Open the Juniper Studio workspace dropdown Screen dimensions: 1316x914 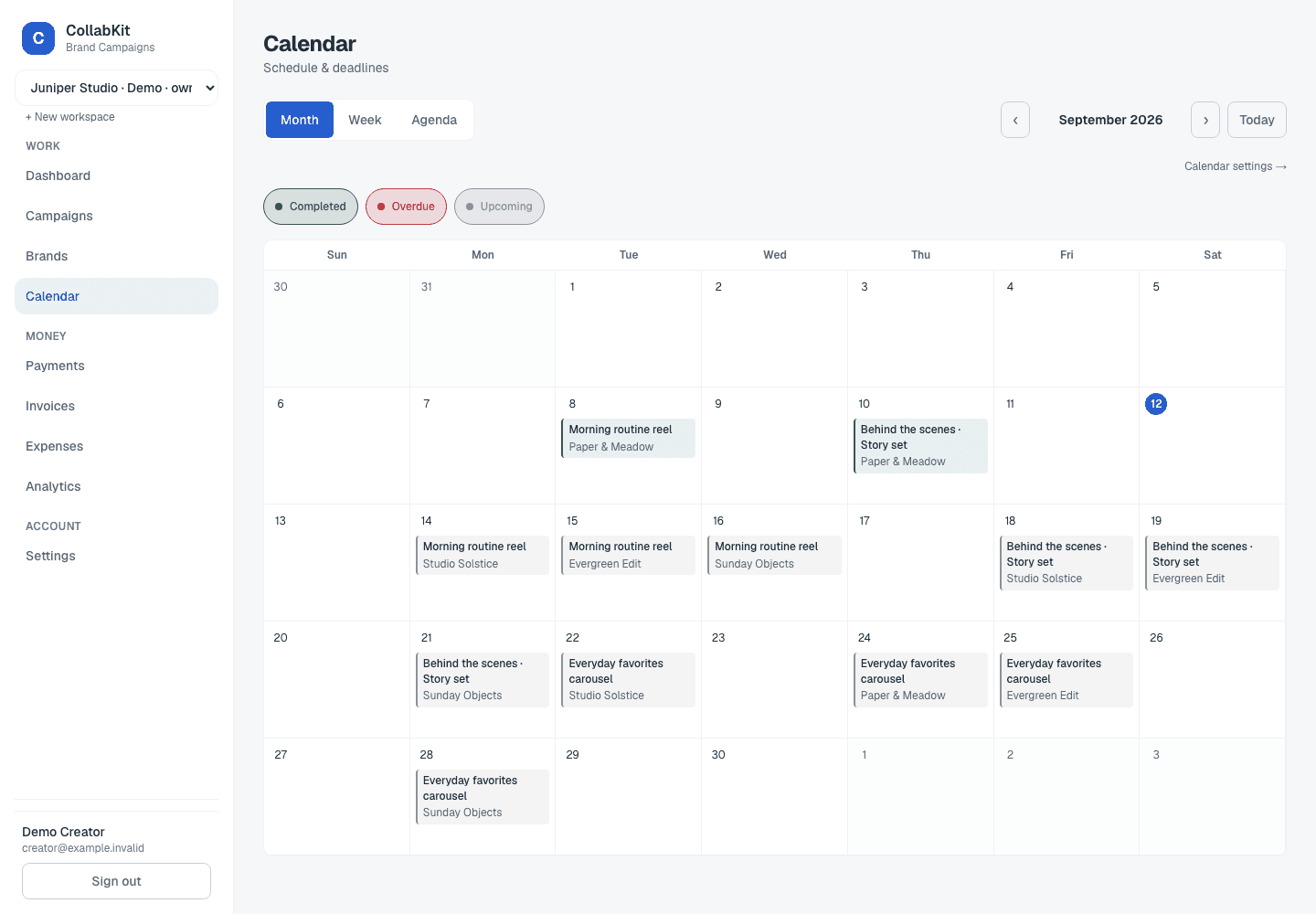click(117, 88)
